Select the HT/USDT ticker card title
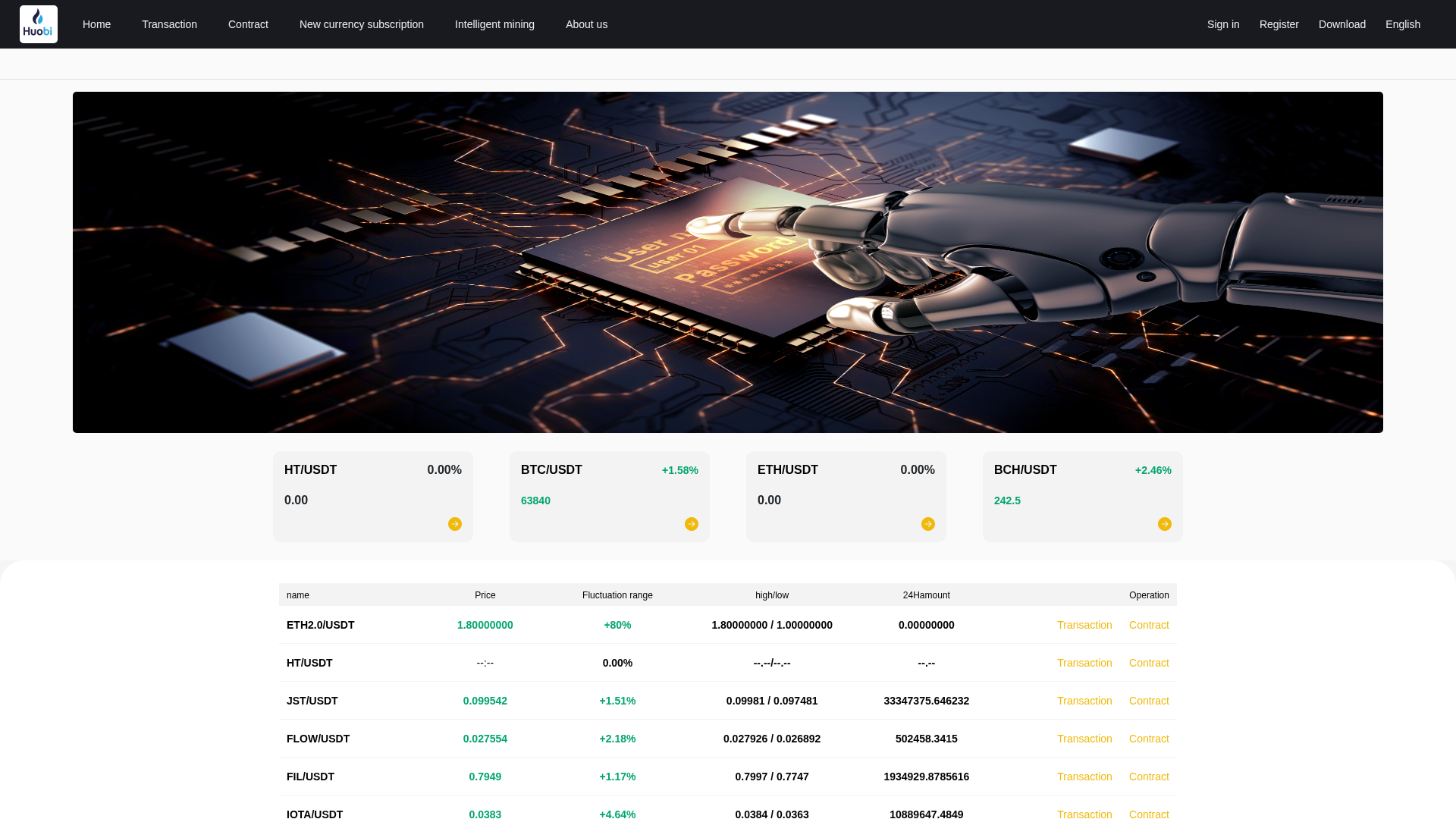 click(x=310, y=470)
